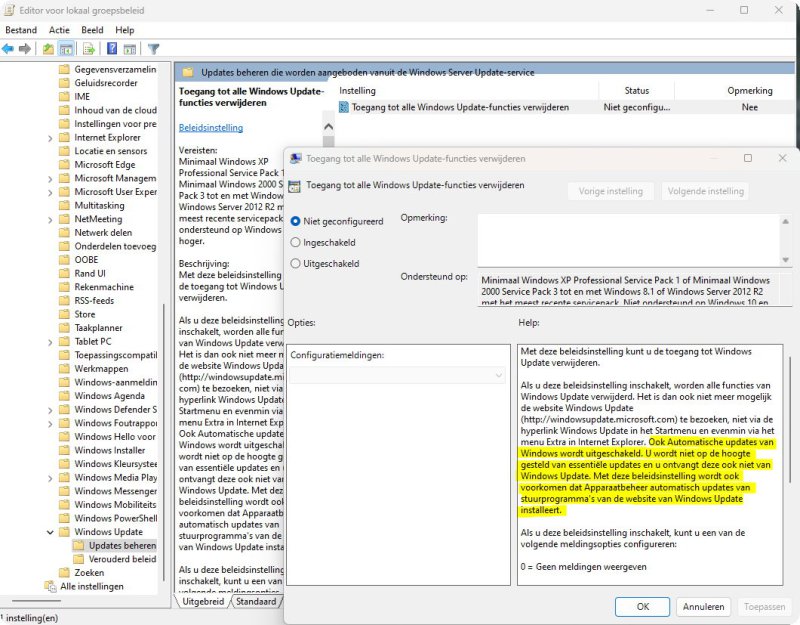Click the settings icon beside the dialog heading
Viewport: 800px width, 625px height.
click(x=294, y=186)
